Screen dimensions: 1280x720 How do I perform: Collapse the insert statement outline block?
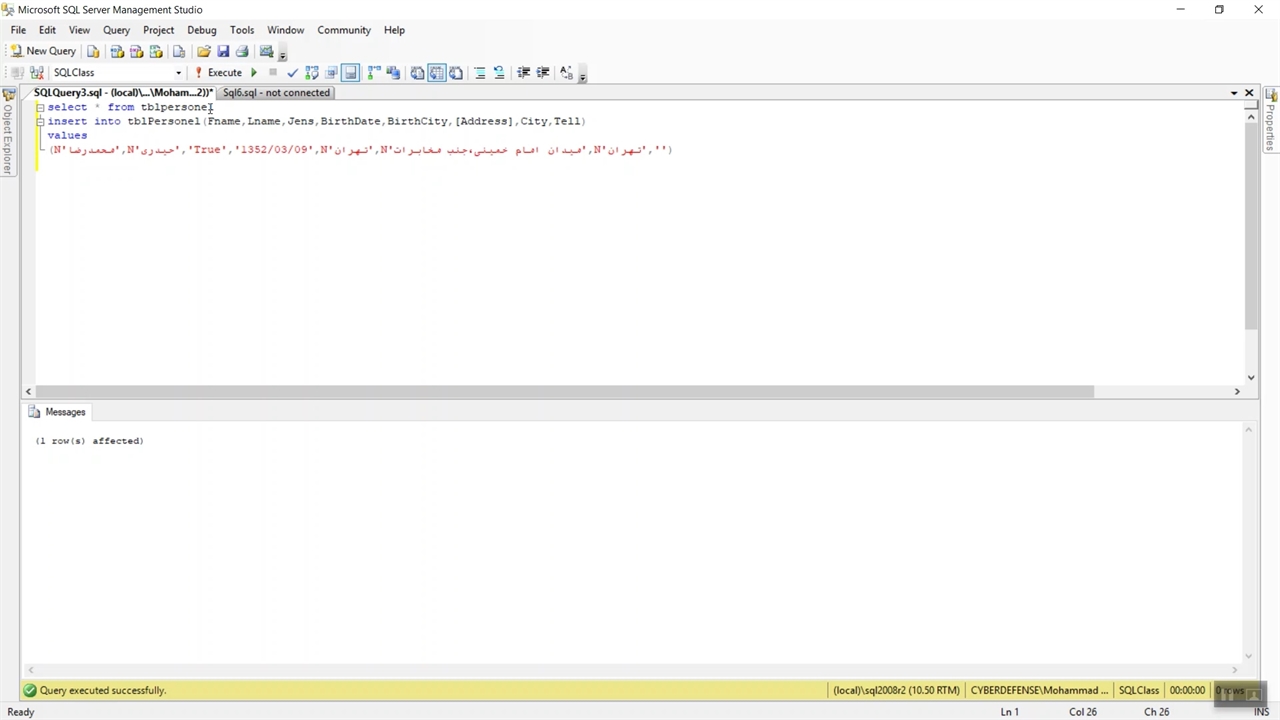click(x=40, y=121)
